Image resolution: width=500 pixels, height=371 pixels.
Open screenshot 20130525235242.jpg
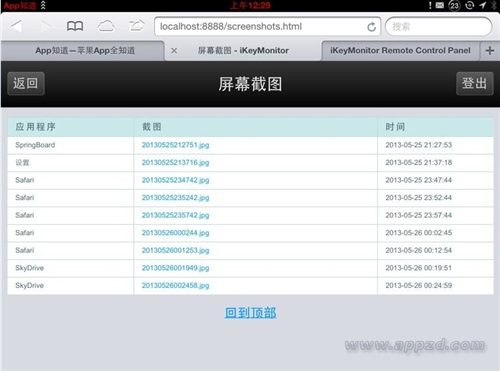(175, 198)
